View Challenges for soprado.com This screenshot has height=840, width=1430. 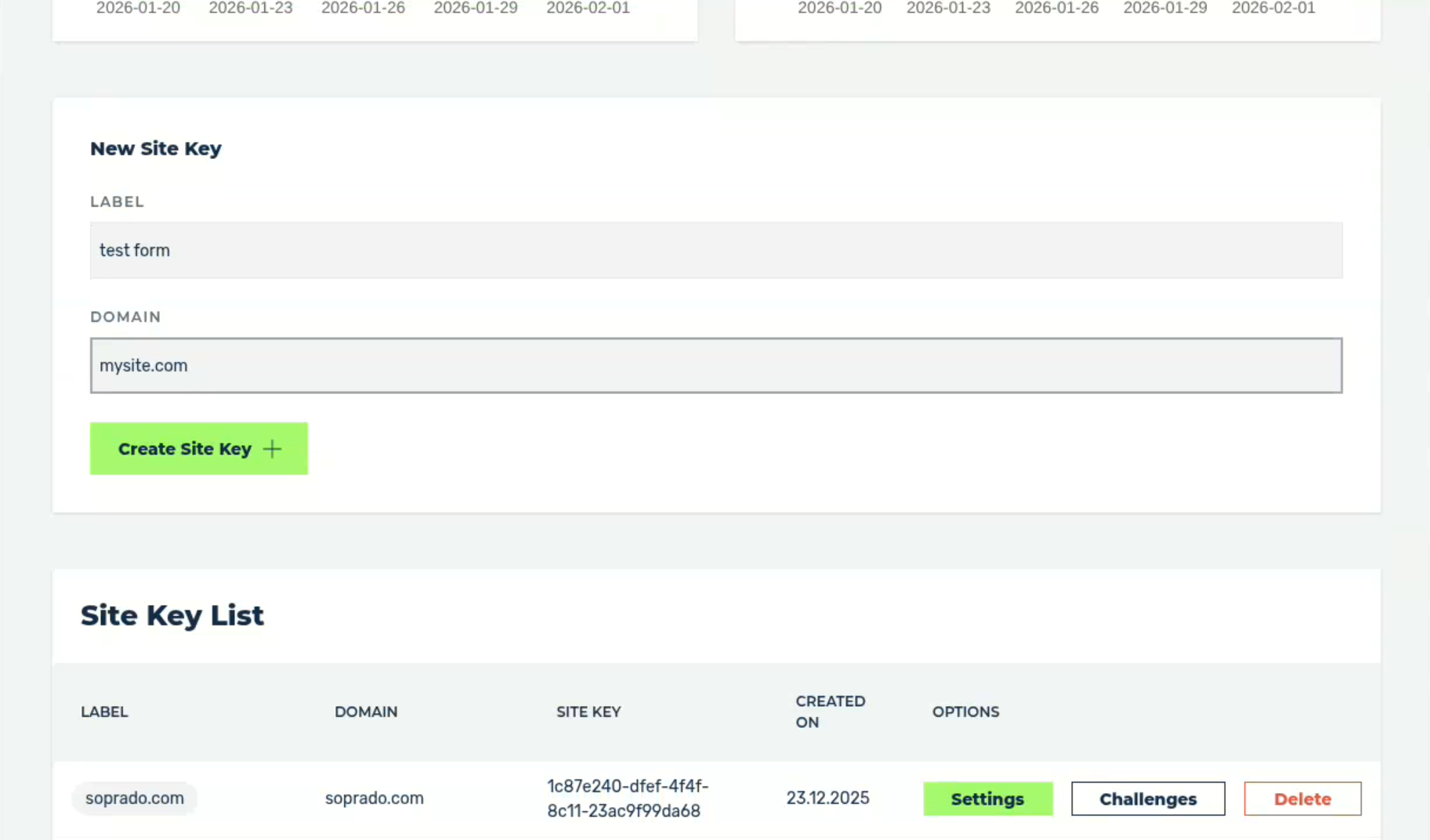pyautogui.click(x=1147, y=798)
